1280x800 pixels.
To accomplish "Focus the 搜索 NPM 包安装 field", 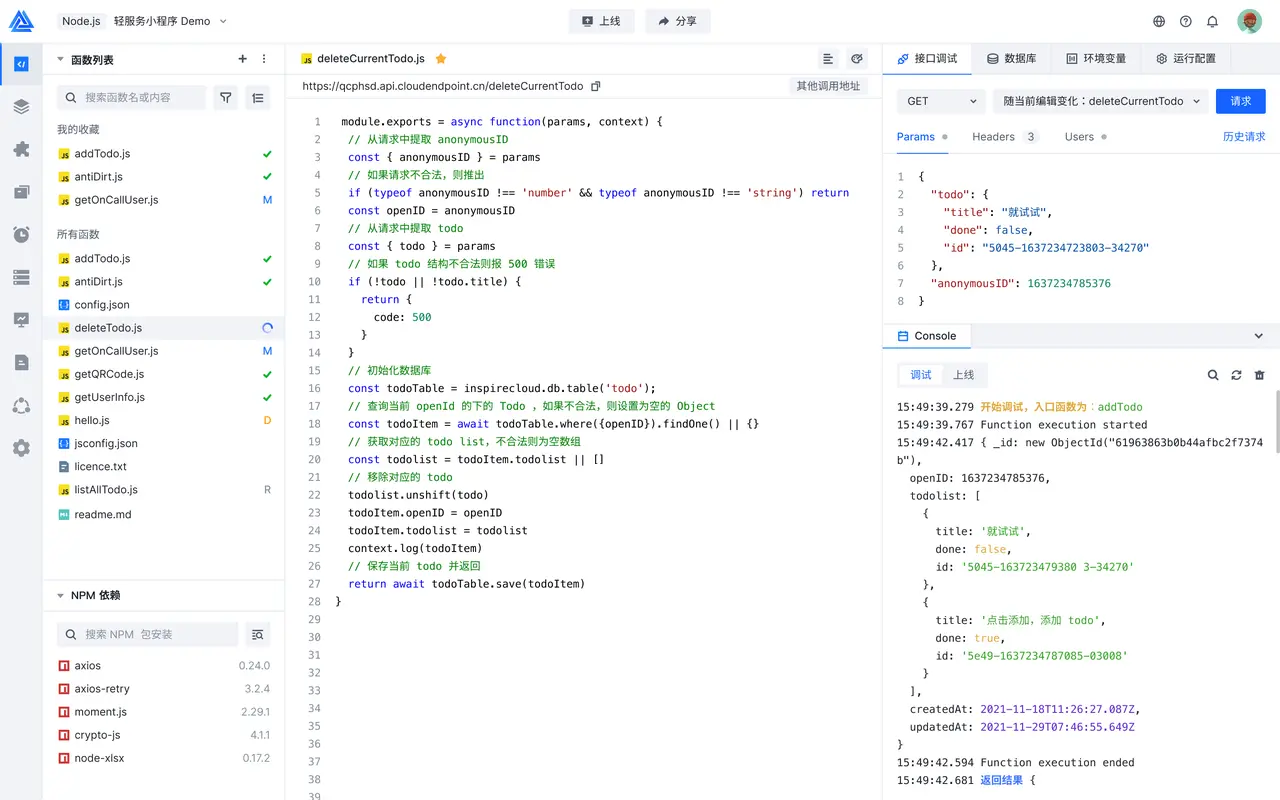I will pos(147,634).
